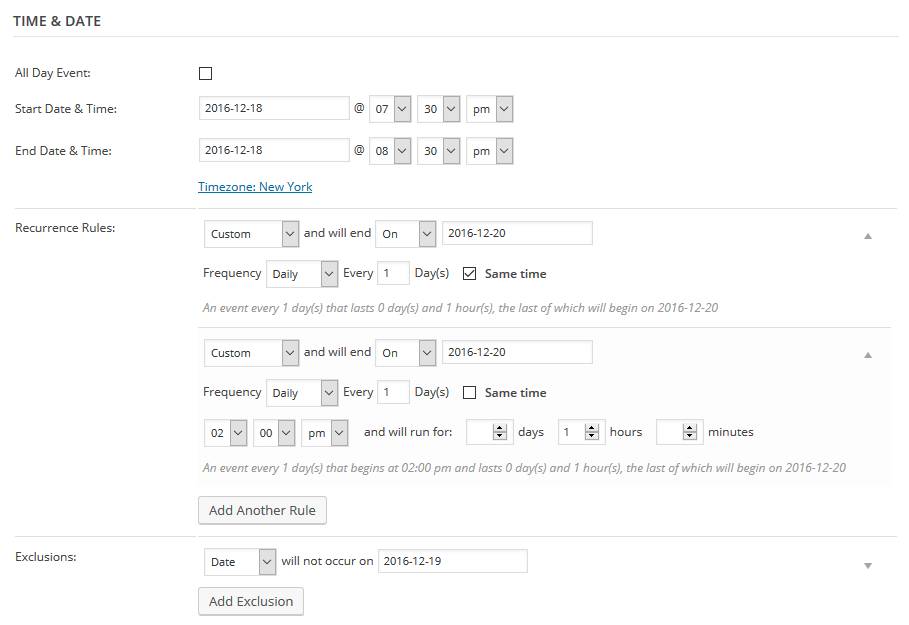909x625 pixels.
Task: Click the exclusion date 2016-12-19 field
Action: [x=452, y=561]
